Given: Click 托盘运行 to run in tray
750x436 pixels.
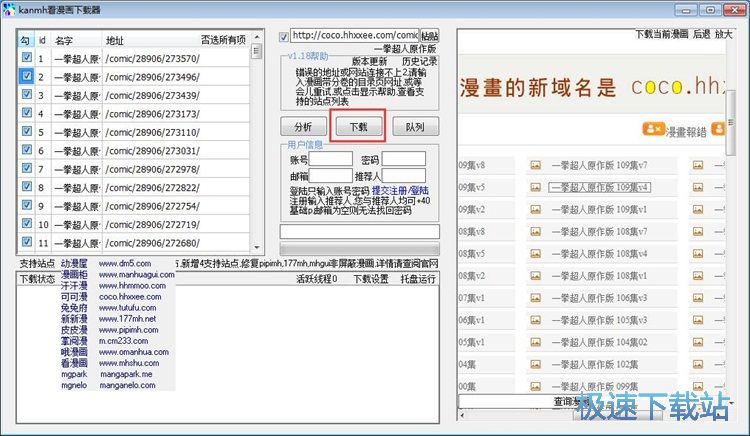Looking at the screenshot, I should click(418, 279).
